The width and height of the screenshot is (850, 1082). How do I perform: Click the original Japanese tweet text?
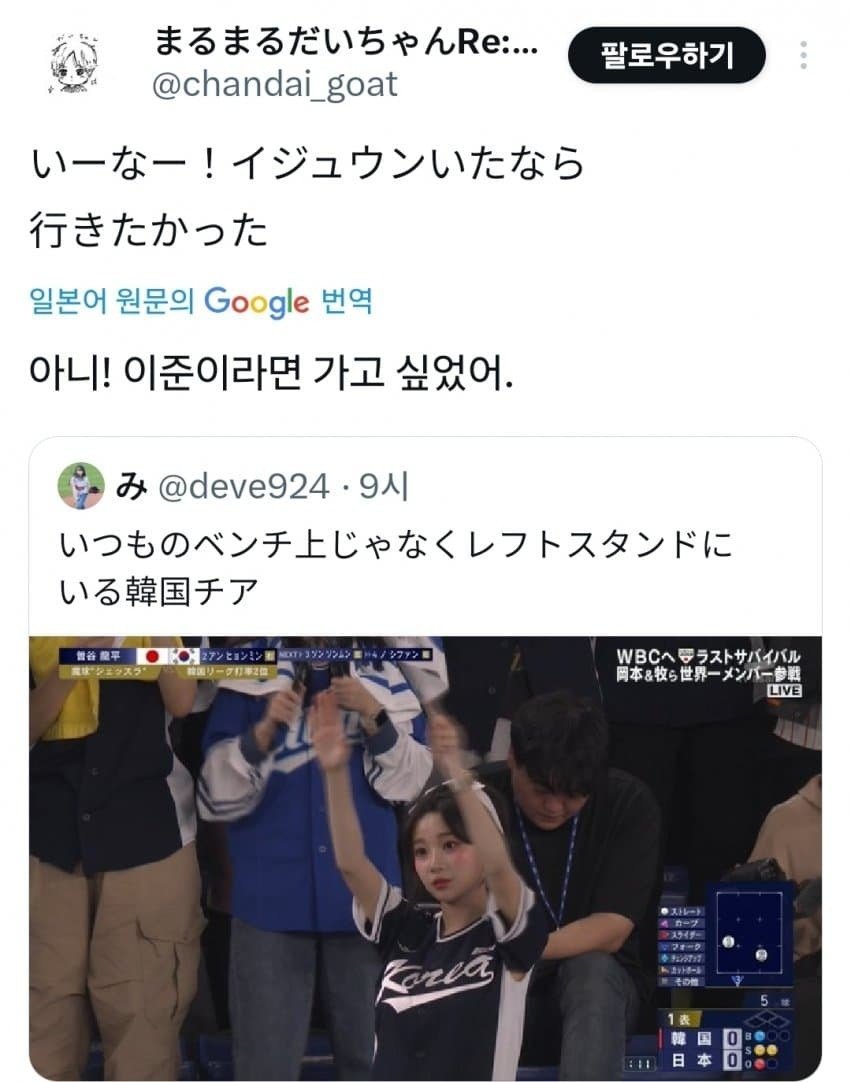tap(307, 197)
